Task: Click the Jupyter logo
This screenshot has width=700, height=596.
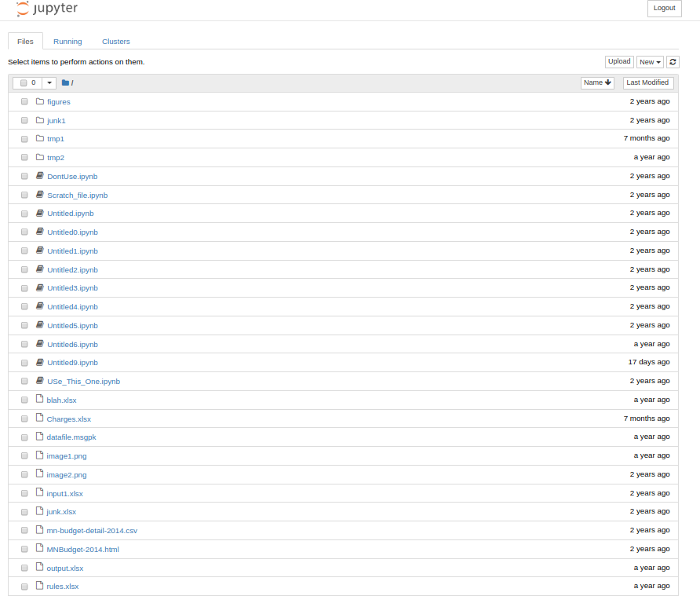Action: (47, 8)
